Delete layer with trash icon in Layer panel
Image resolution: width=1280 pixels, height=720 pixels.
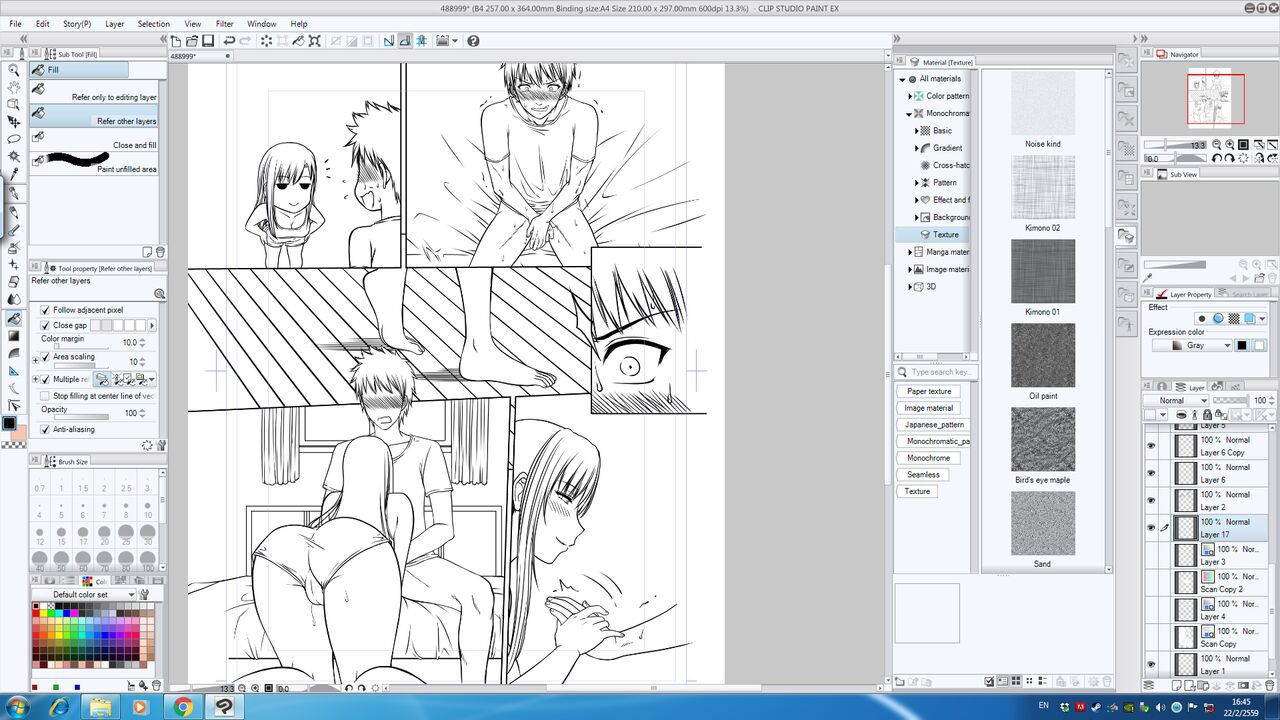[1270, 685]
